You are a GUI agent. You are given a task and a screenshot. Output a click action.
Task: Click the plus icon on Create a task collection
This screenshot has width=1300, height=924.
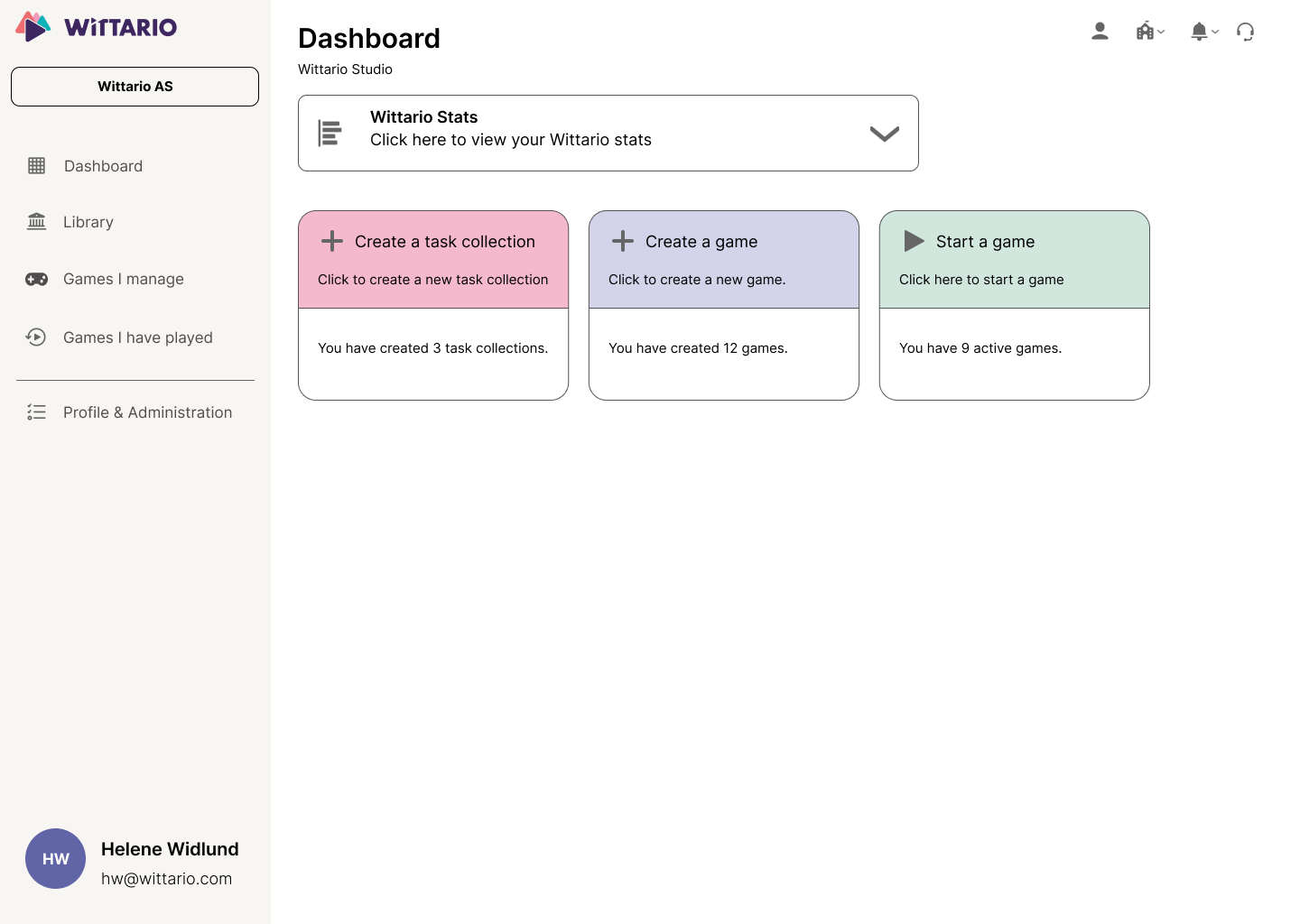[x=331, y=241]
